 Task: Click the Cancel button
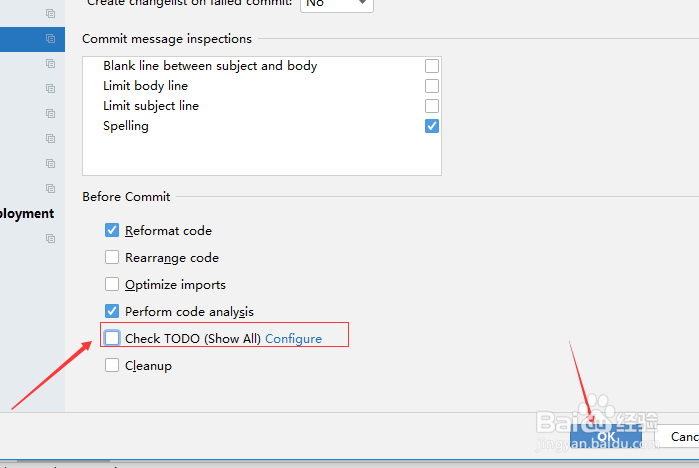[x=679, y=436]
